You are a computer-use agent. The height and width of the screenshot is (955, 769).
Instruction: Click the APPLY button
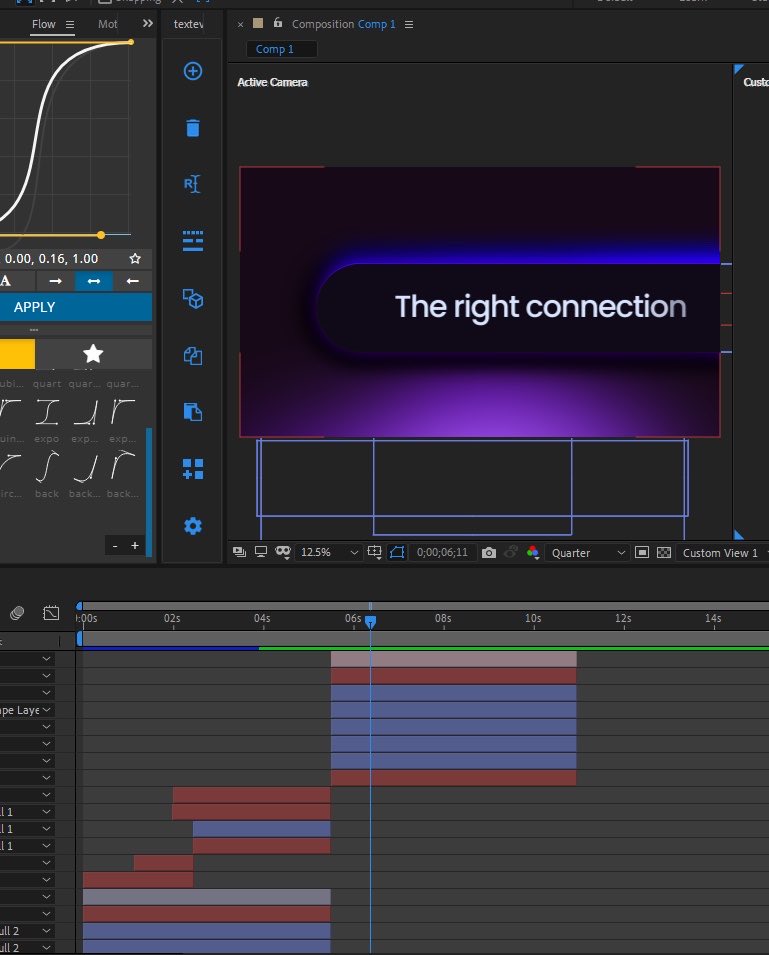(75, 307)
